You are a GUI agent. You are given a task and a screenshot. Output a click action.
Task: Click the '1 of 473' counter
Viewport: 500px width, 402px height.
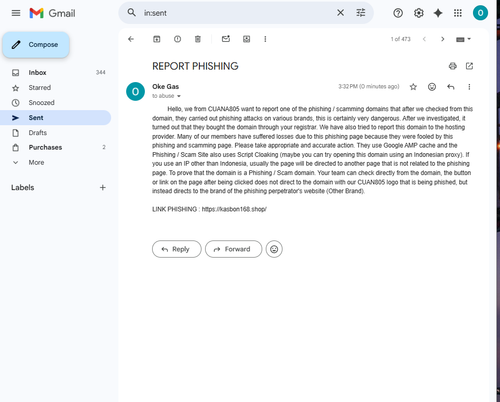401,39
